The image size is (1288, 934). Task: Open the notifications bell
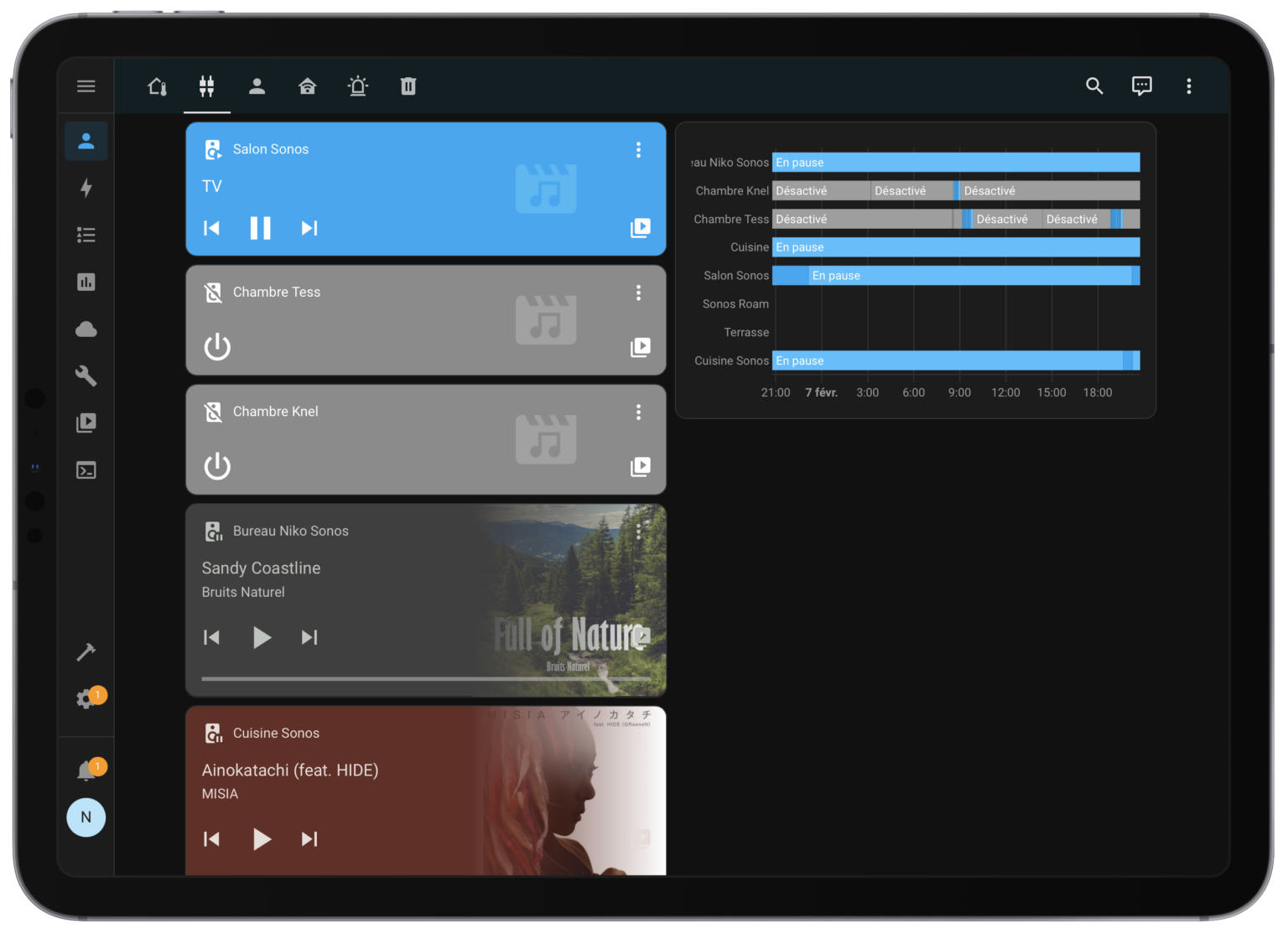coord(86,770)
